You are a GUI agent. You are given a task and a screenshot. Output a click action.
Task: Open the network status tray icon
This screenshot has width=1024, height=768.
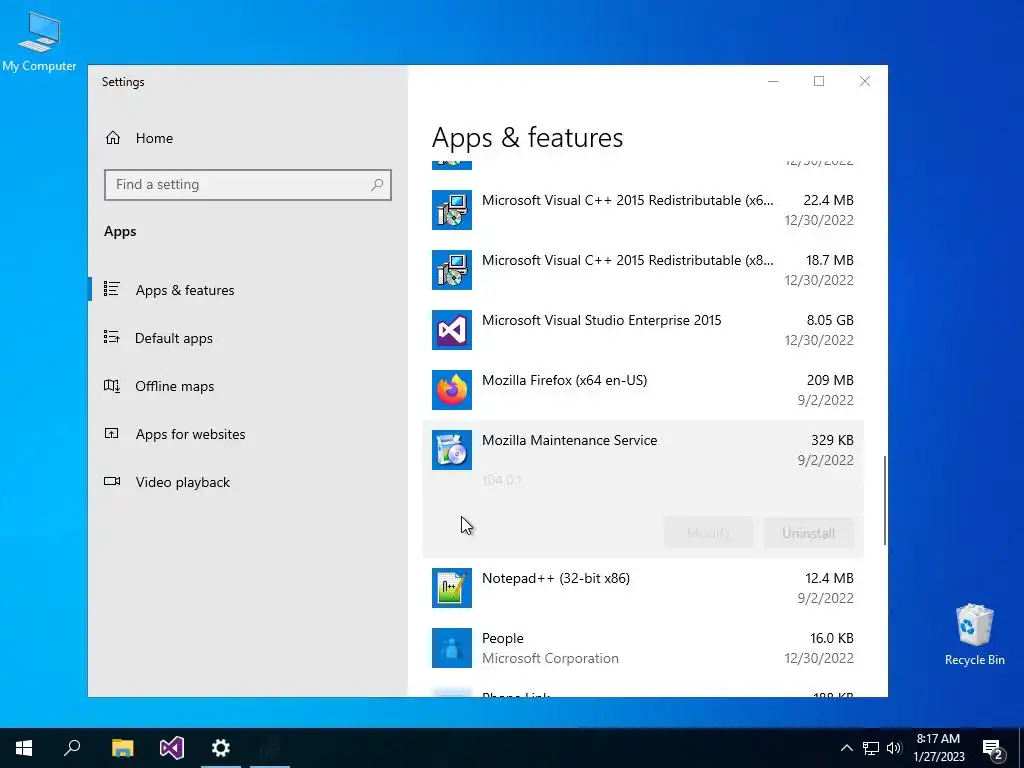[x=871, y=748]
